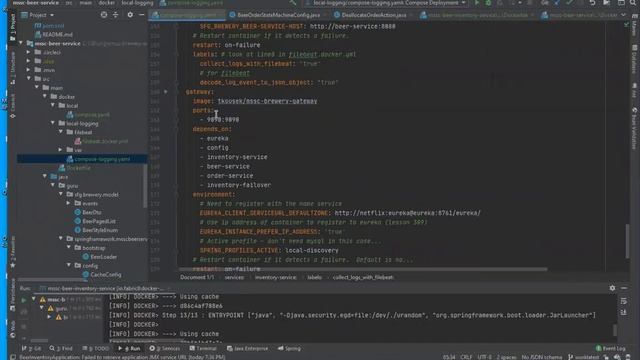This screenshot has width=640, height=360.
Task: Expand the .circleci folder
Action: pos(29,52)
